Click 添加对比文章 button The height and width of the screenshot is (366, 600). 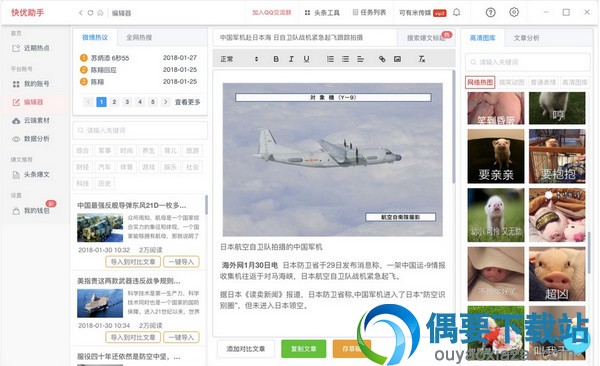pyautogui.click(x=246, y=349)
